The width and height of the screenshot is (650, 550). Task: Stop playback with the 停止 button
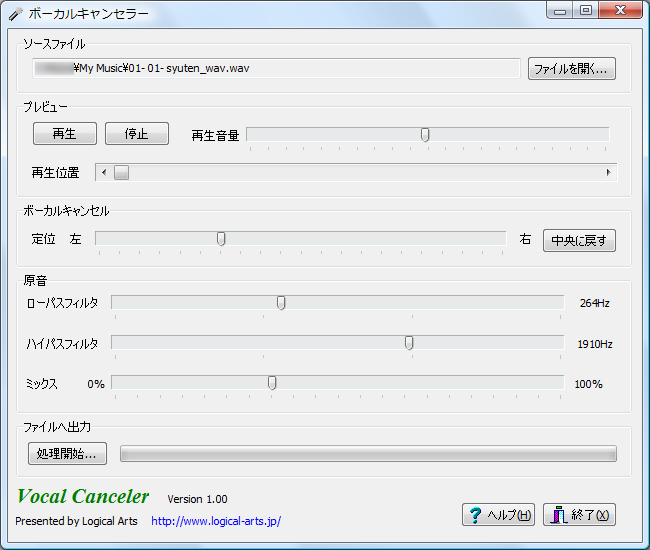click(x=137, y=133)
